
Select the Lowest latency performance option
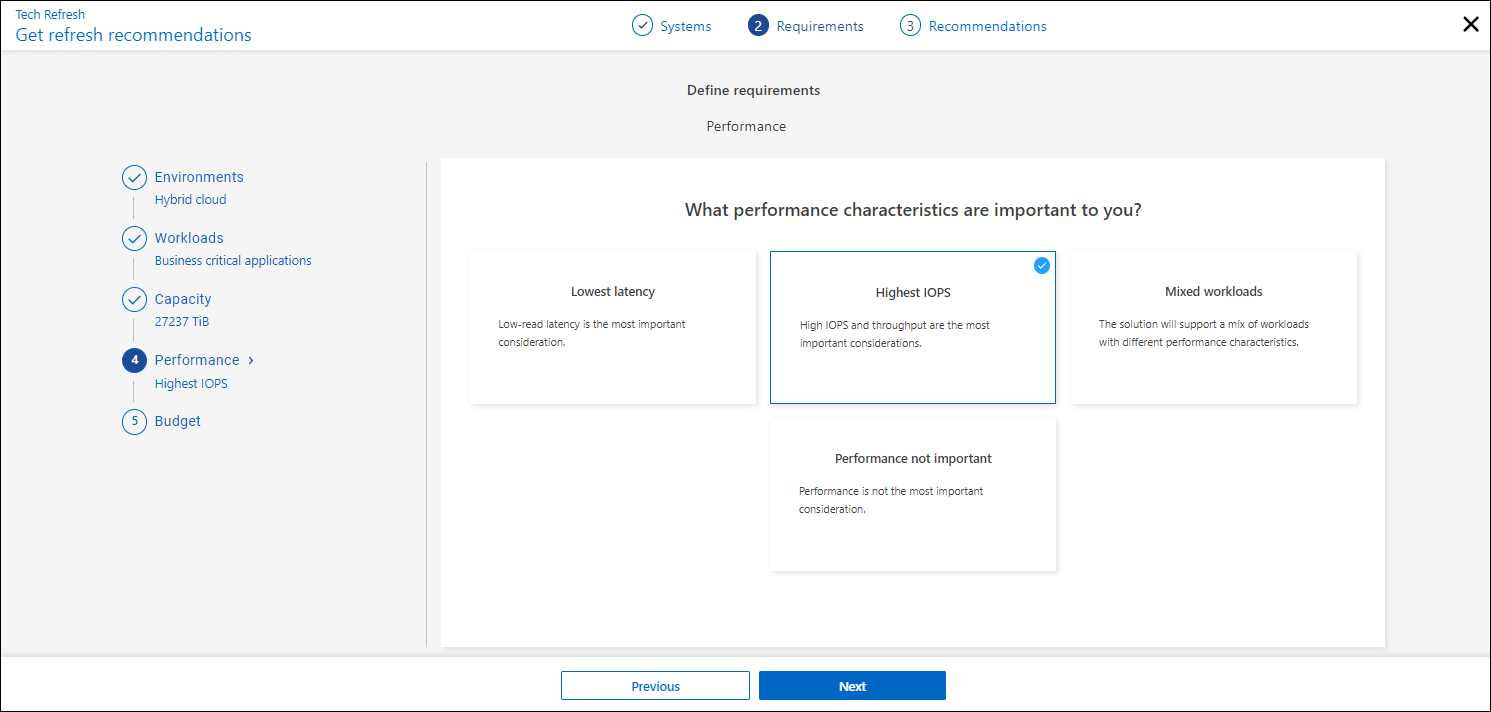tap(612, 327)
